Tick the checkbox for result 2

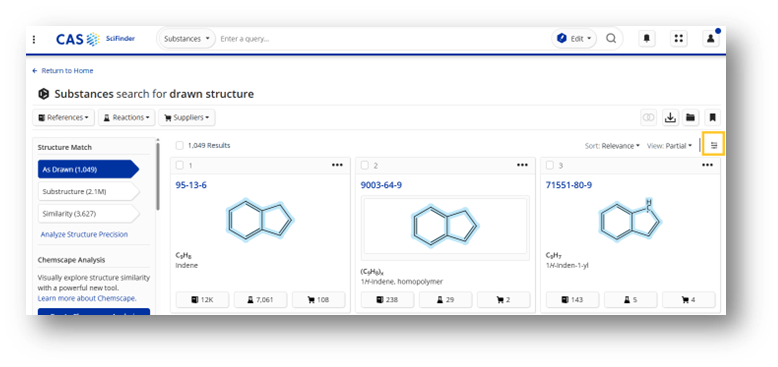365,165
